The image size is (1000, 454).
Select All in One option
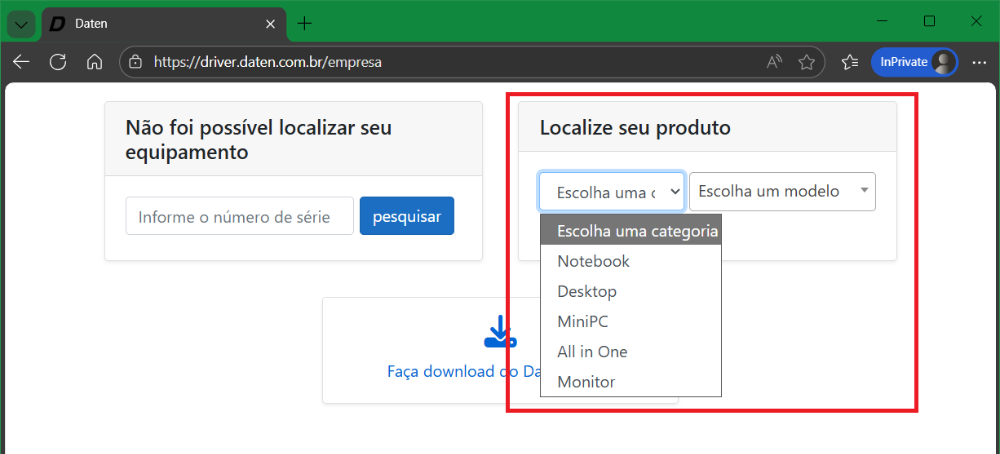[x=592, y=352]
